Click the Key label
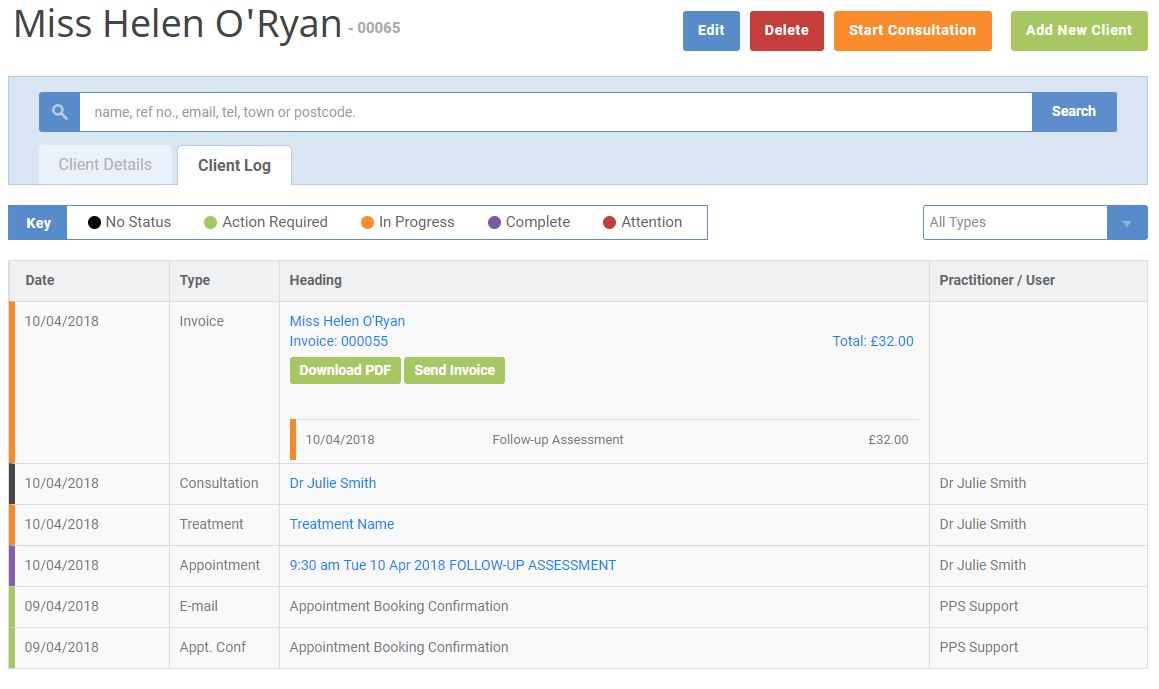Image resolution: width=1159 pixels, height=689 pixels. (x=38, y=223)
